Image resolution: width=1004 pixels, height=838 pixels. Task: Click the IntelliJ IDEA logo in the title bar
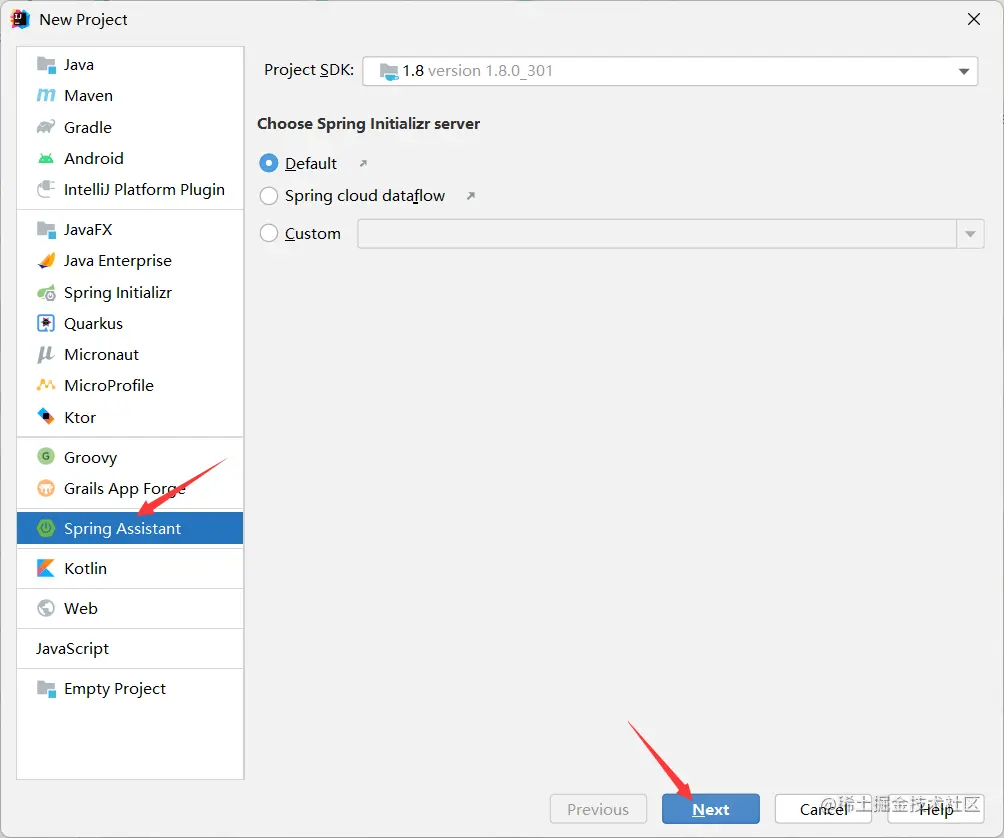20,19
